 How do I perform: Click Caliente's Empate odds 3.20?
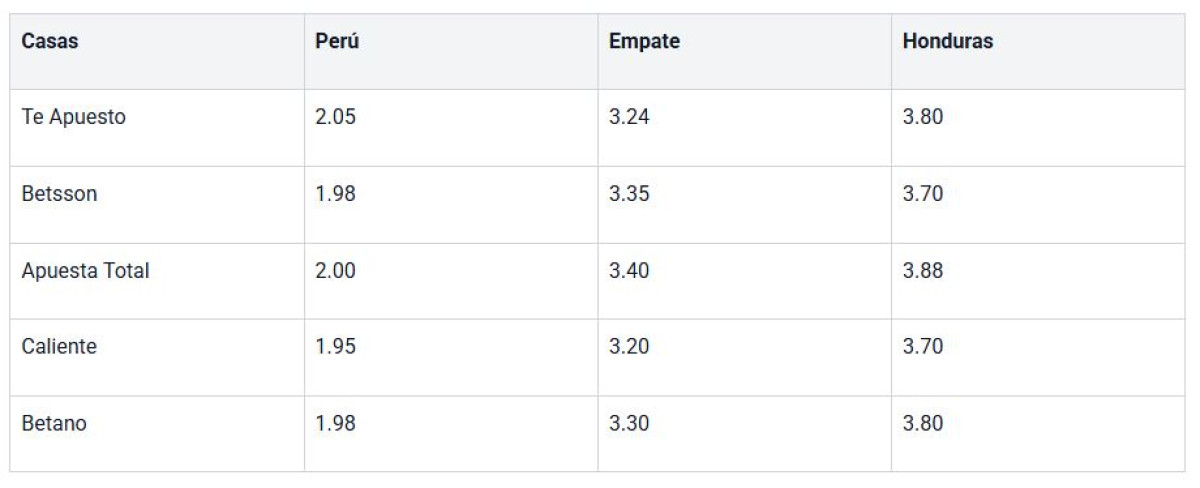[x=629, y=347]
